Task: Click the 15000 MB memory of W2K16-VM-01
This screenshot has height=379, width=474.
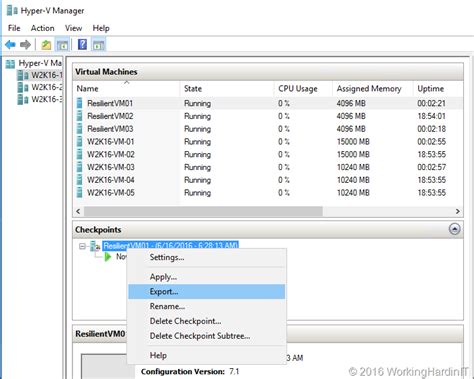Action: [x=353, y=142]
